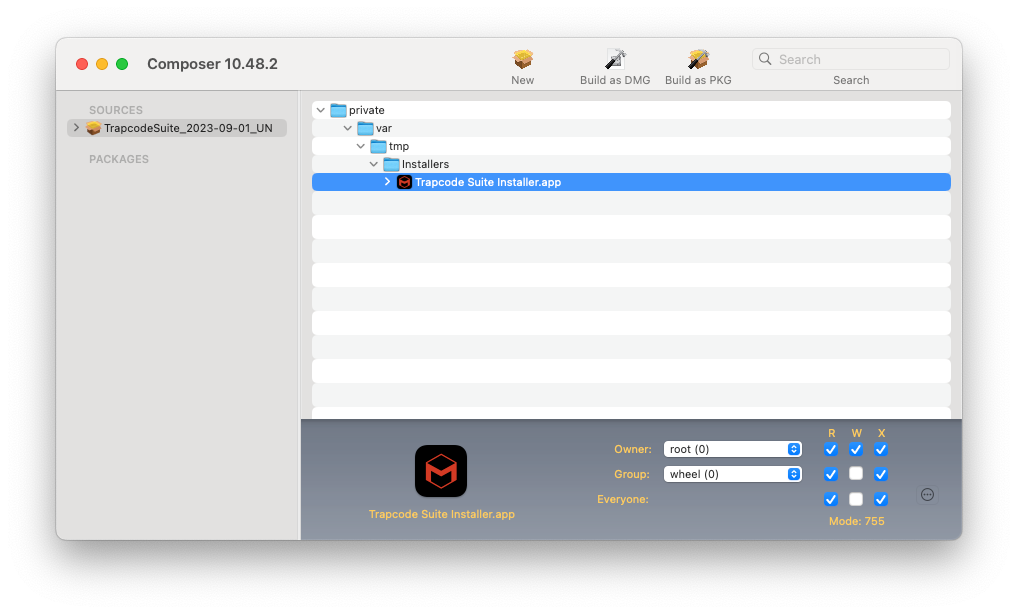The width and height of the screenshot is (1018, 614).
Task: Click the private folder icon
Action: tap(338, 110)
